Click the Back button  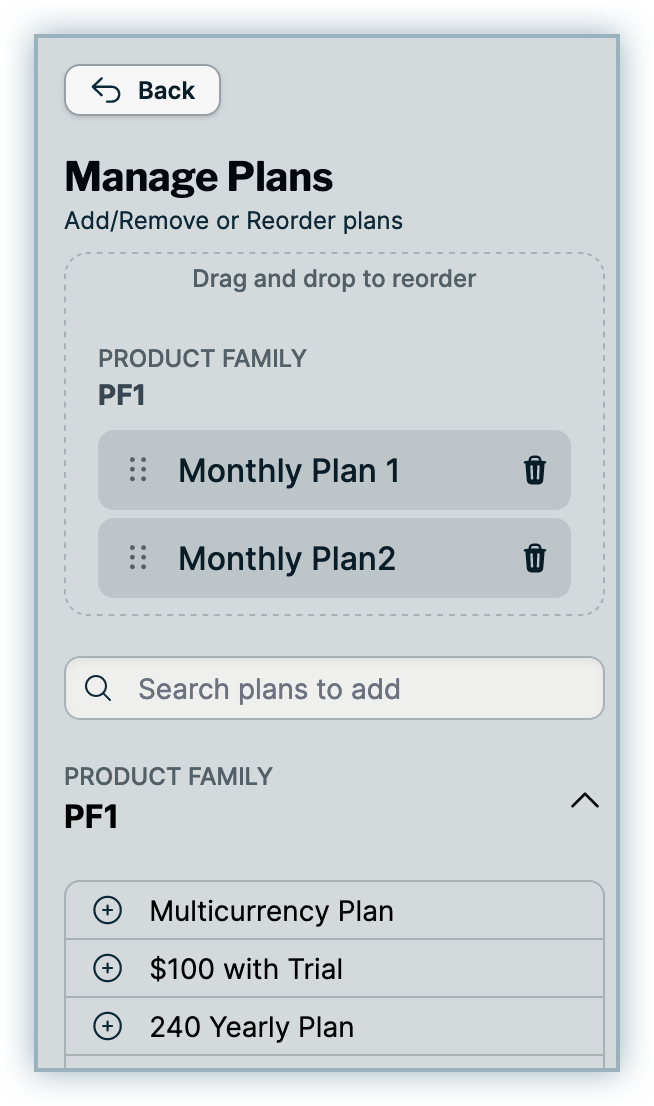[x=142, y=91]
